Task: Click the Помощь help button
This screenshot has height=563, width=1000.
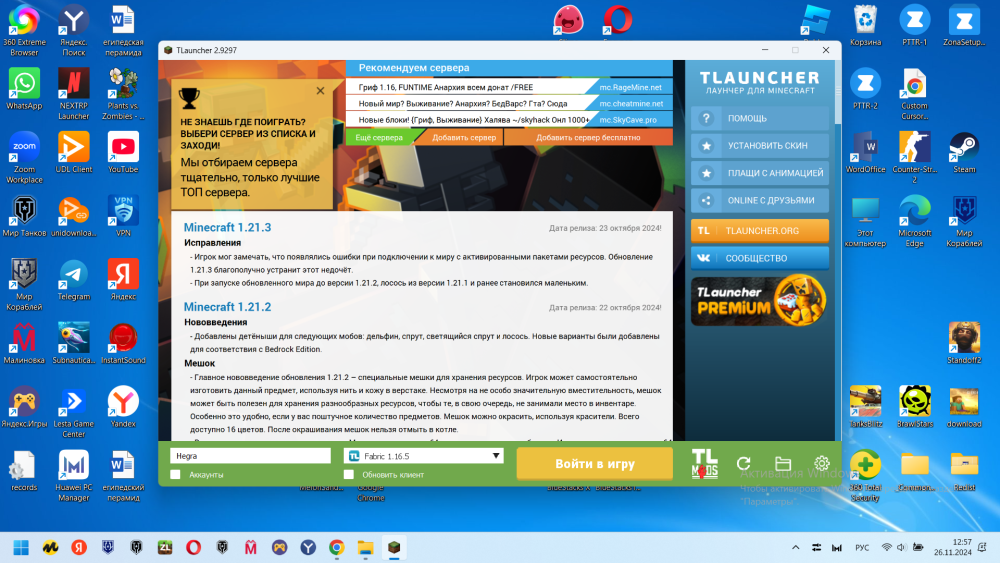Action: (x=760, y=119)
